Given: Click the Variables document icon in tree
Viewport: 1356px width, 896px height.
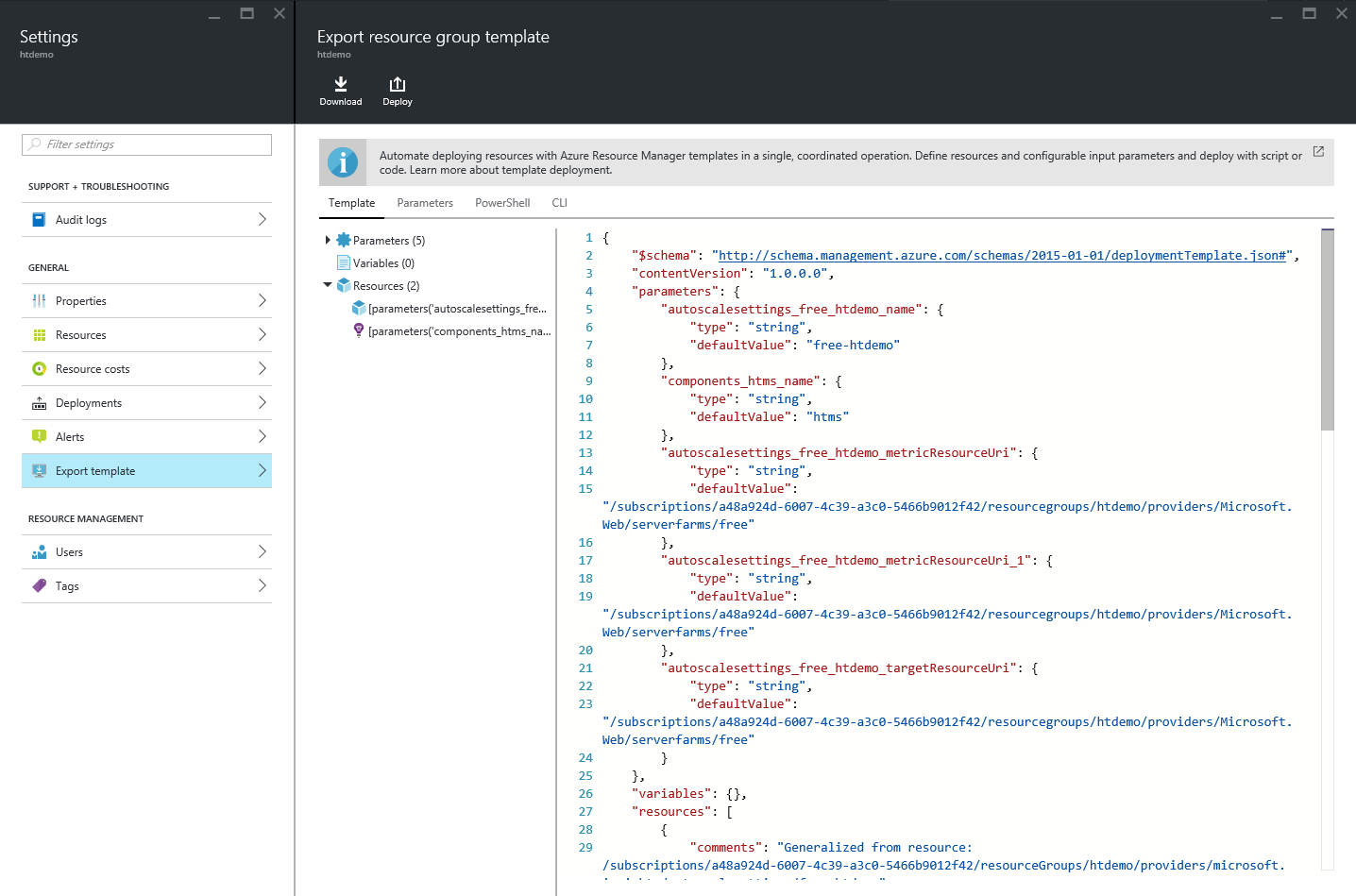Looking at the screenshot, I should (344, 263).
